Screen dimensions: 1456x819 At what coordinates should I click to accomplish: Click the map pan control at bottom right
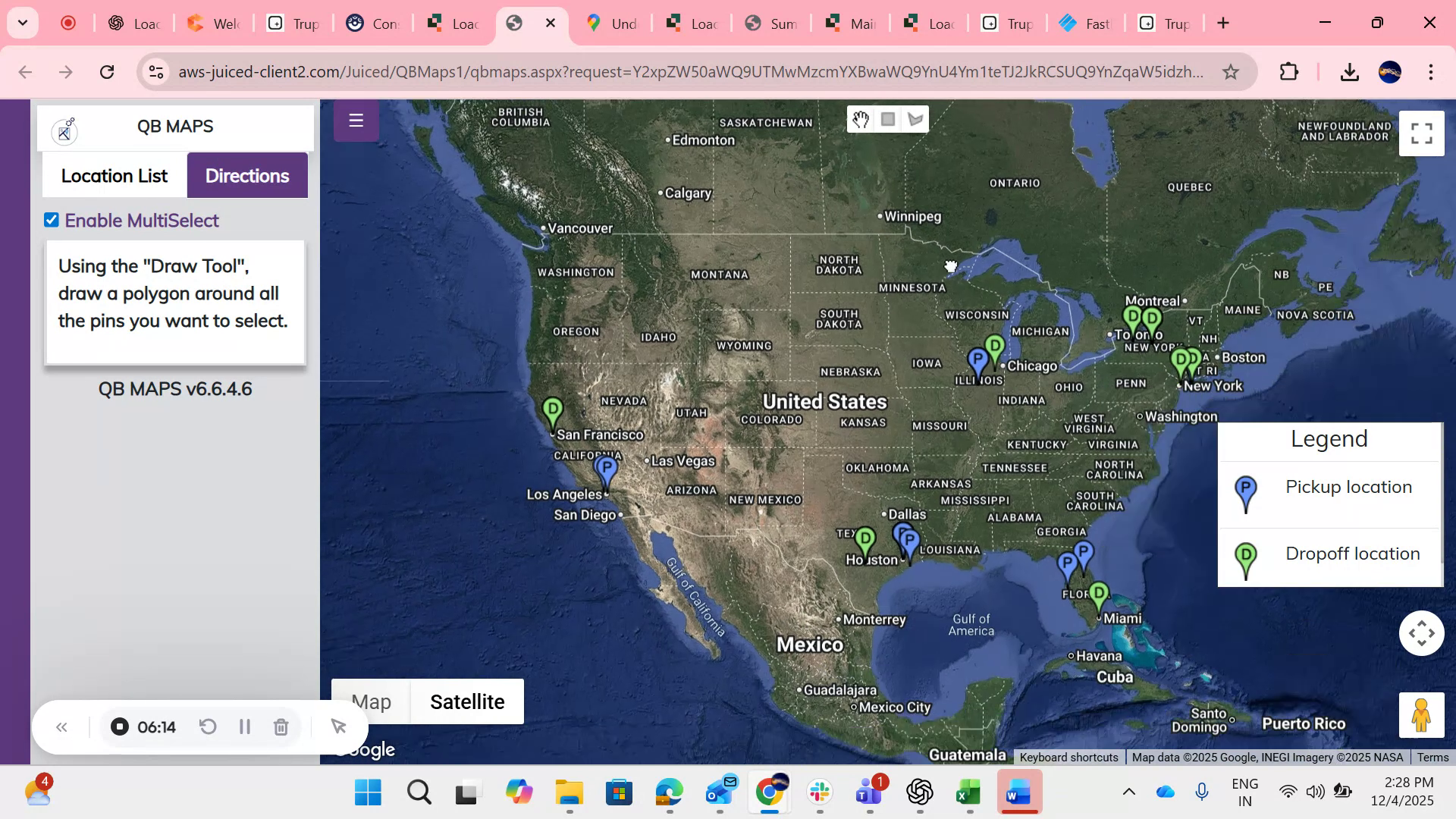click(1421, 632)
